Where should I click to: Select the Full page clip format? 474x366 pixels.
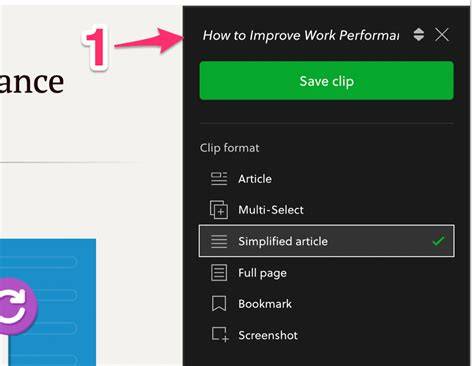pyautogui.click(x=327, y=273)
